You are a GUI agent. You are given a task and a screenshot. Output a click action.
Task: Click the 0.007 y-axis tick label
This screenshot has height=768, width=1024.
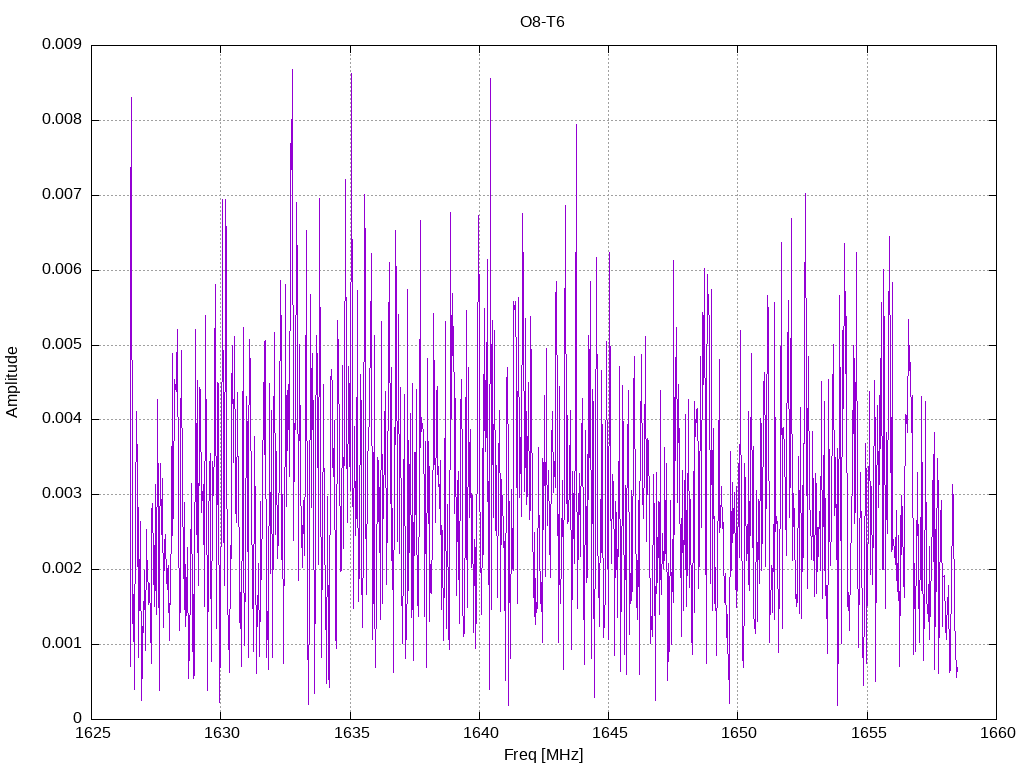(x=62, y=195)
